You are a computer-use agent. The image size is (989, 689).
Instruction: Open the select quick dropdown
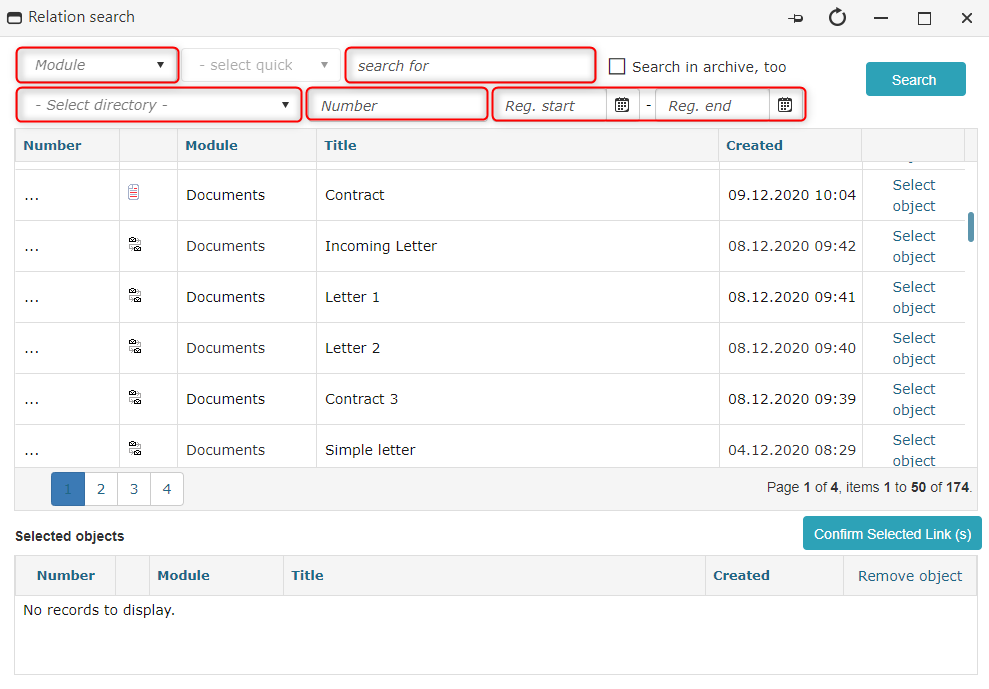tap(261, 65)
